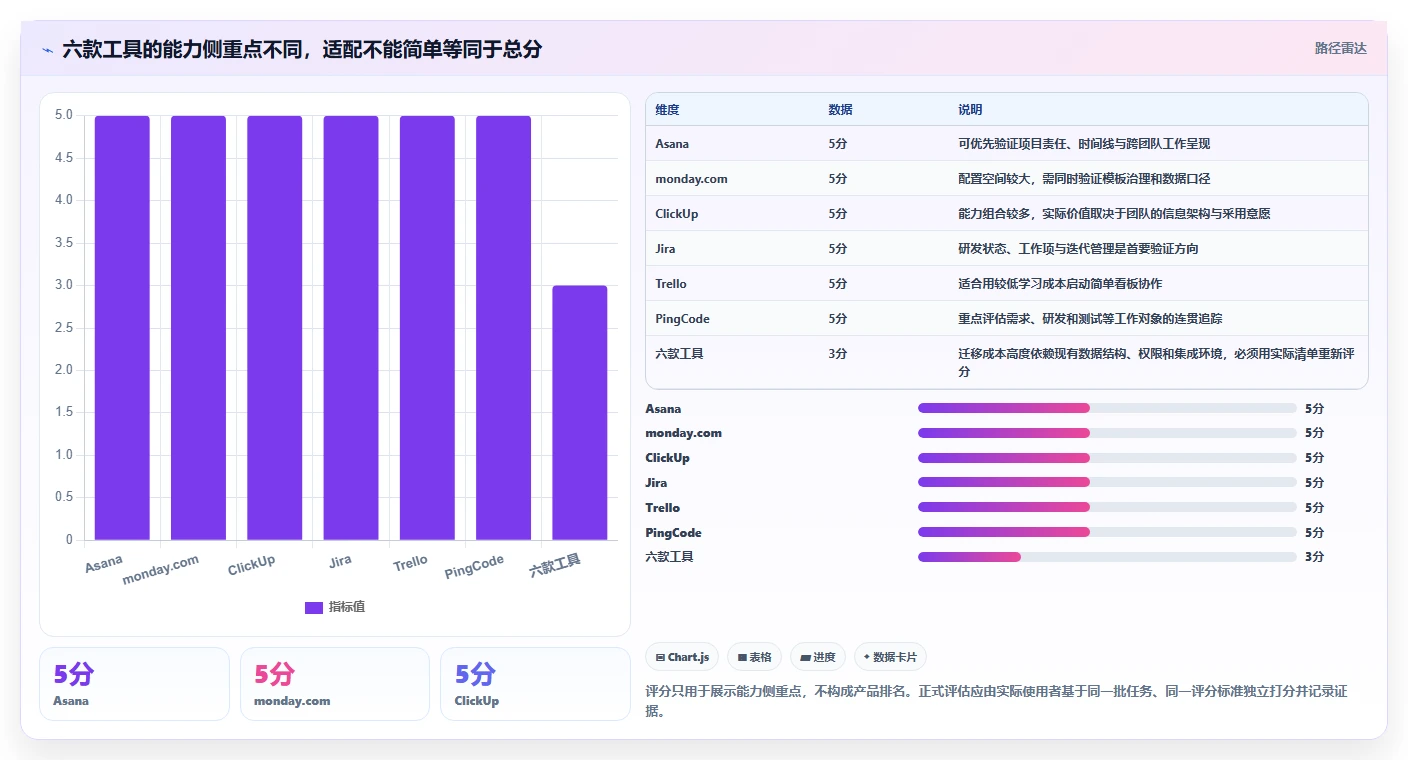Click the 六款工具 x-axis label
The height and width of the screenshot is (760, 1408).
point(555,566)
